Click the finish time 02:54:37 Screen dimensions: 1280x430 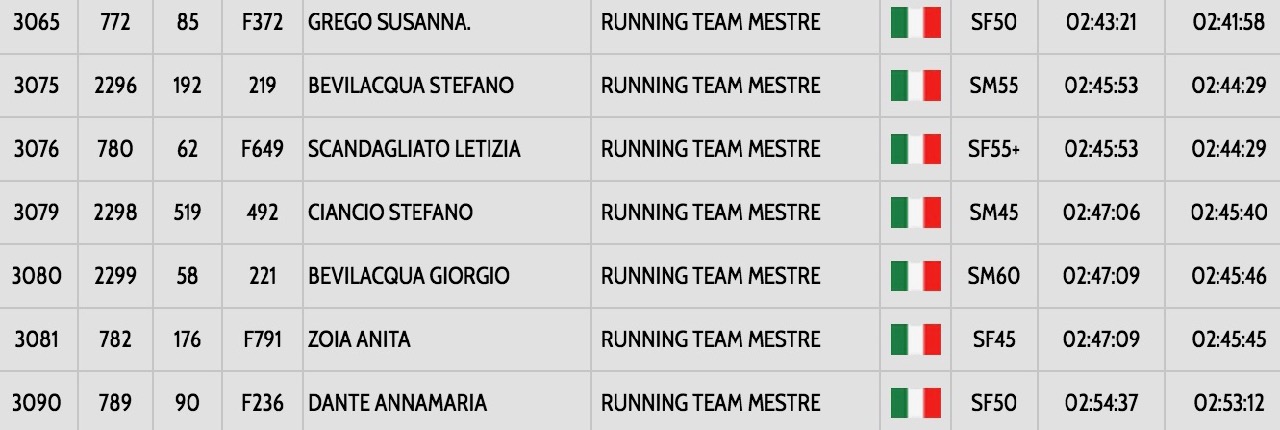tap(1101, 403)
